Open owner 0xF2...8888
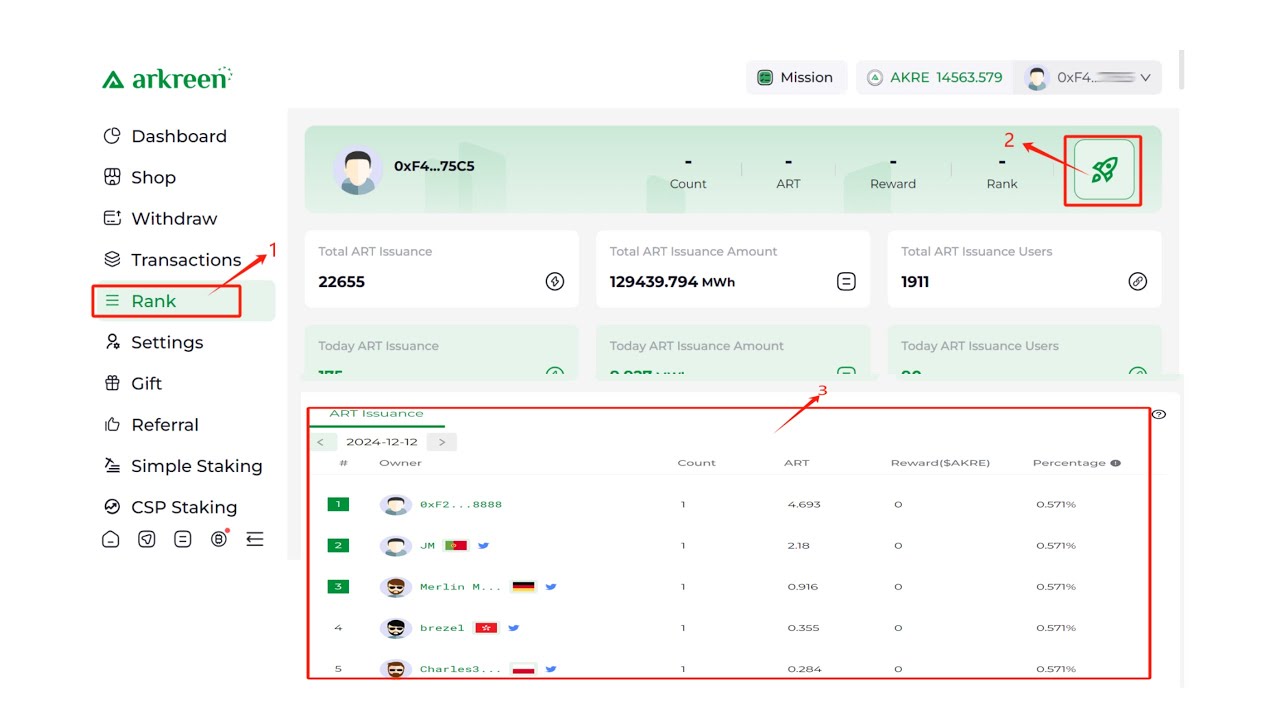Viewport: 1280px width, 720px height. pos(461,505)
